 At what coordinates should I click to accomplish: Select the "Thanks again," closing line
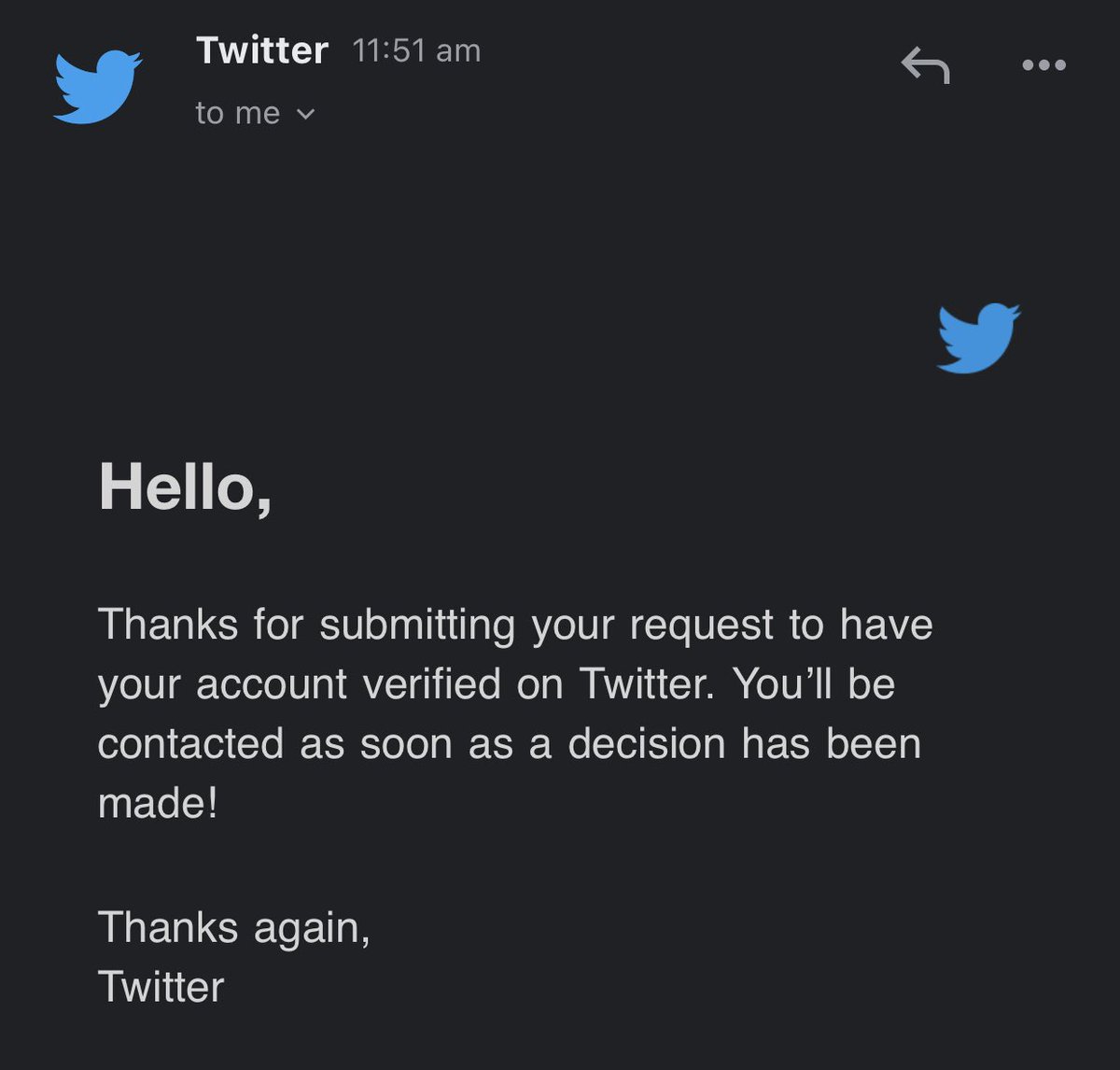233,928
